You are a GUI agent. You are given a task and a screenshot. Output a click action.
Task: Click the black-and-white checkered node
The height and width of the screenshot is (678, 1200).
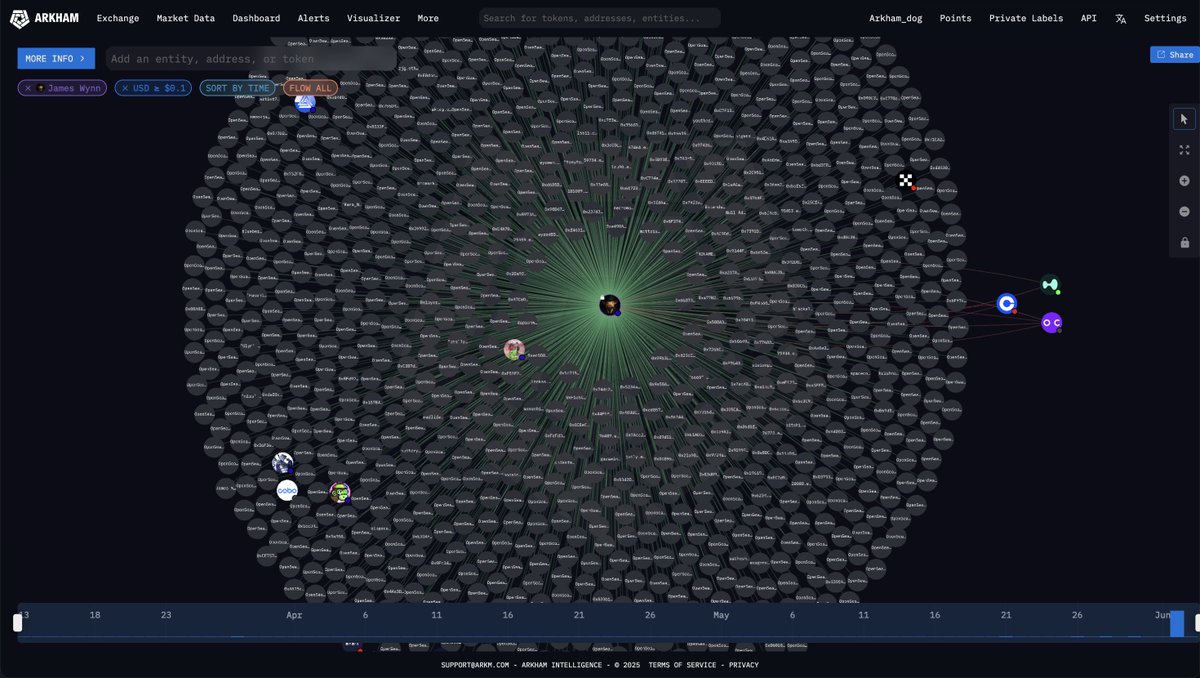(906, 181)
